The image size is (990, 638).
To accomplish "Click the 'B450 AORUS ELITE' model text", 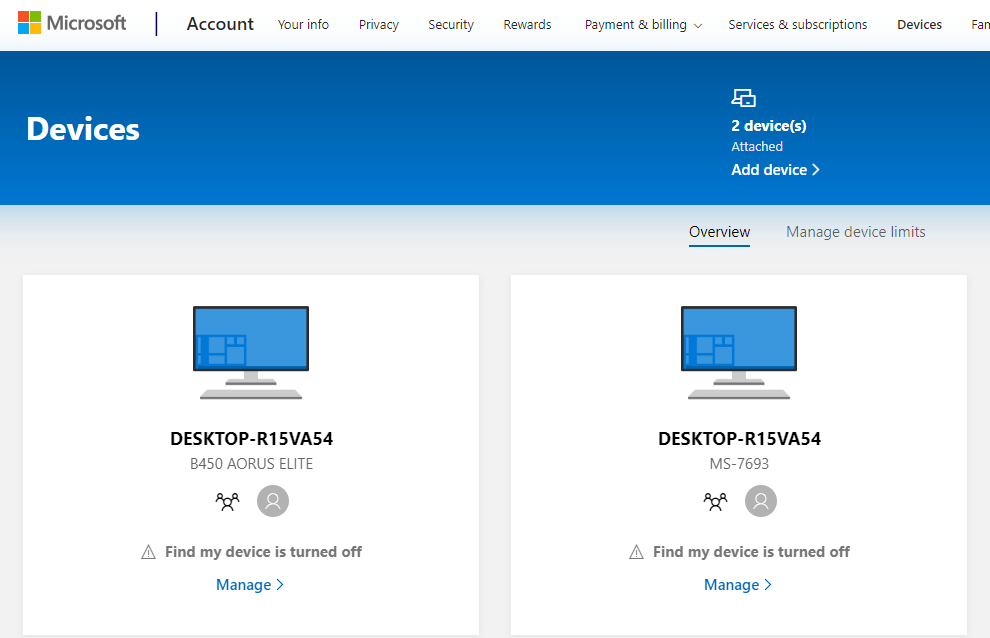I will tap(251, 464).
